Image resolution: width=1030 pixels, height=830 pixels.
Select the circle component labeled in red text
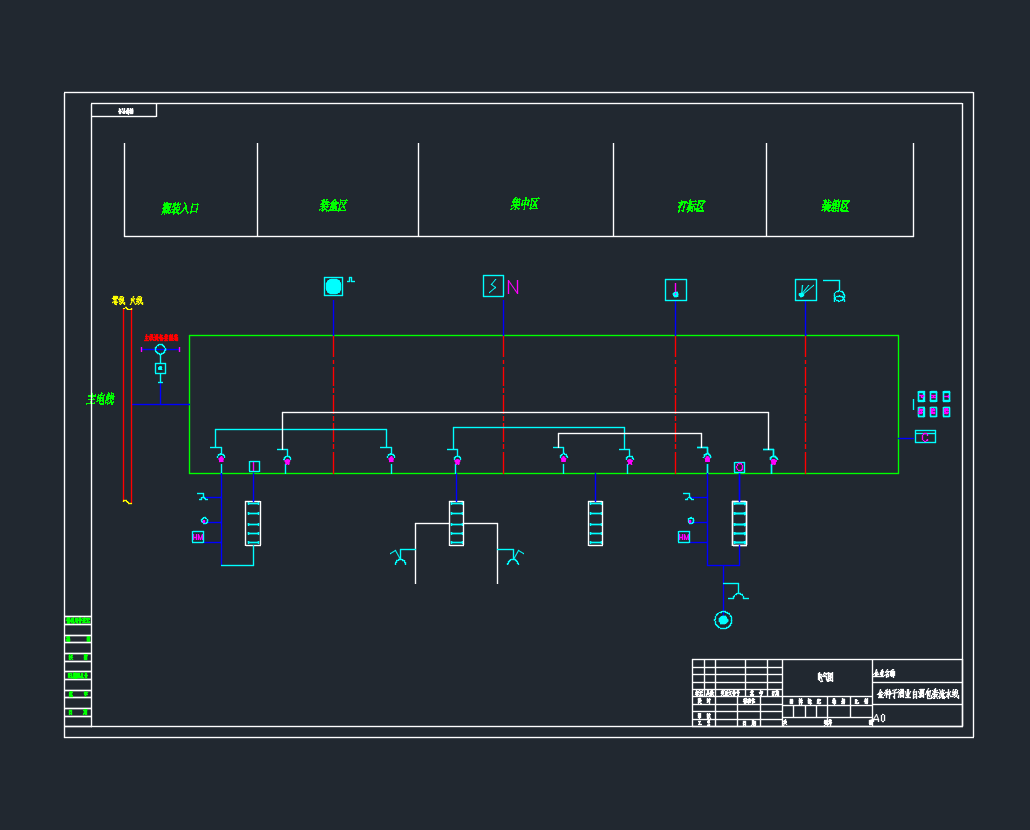tap(159, 349)
